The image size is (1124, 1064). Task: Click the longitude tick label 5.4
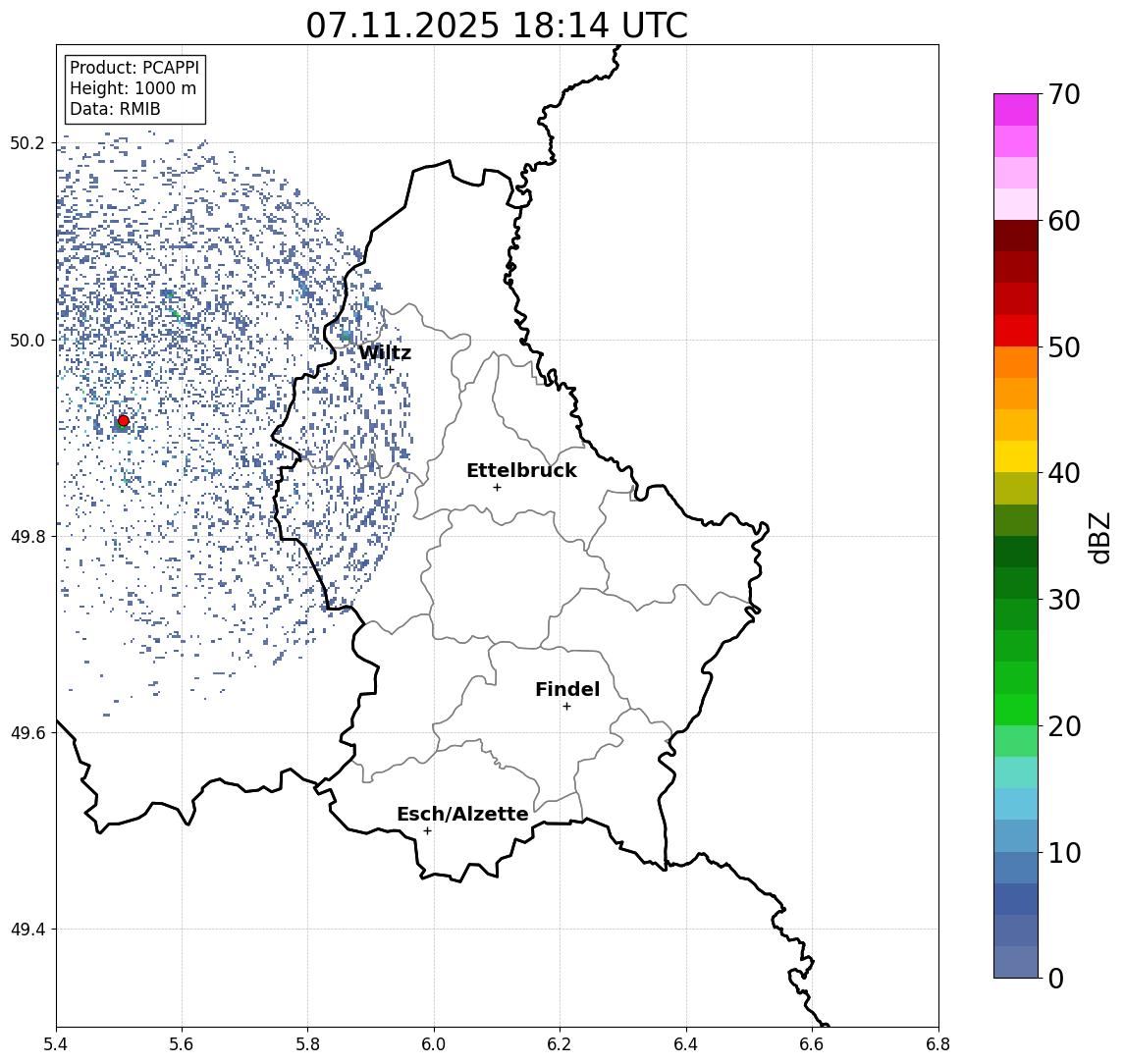[x=56, y=1044]
